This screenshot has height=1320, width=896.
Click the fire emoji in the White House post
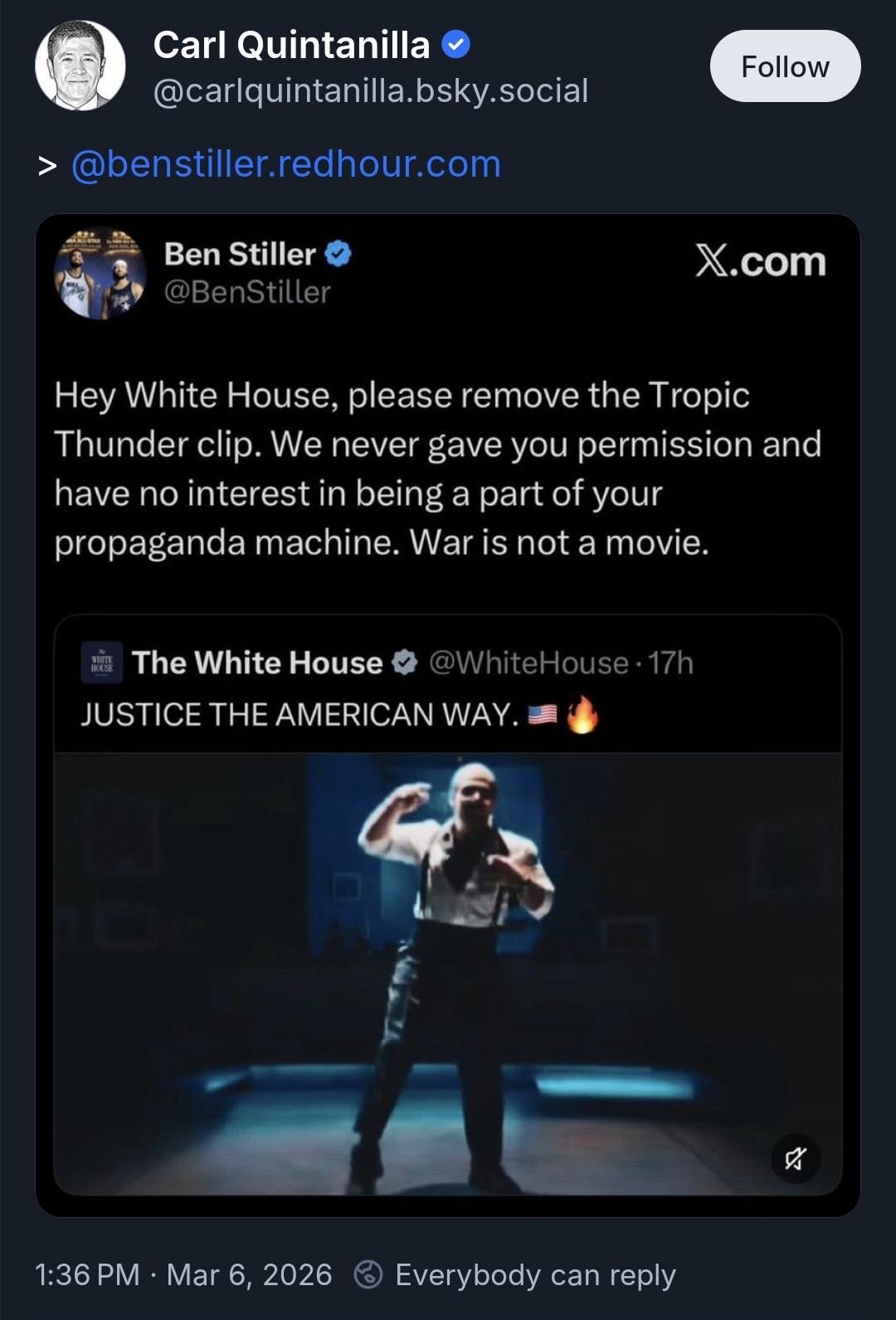click(582, 714)
